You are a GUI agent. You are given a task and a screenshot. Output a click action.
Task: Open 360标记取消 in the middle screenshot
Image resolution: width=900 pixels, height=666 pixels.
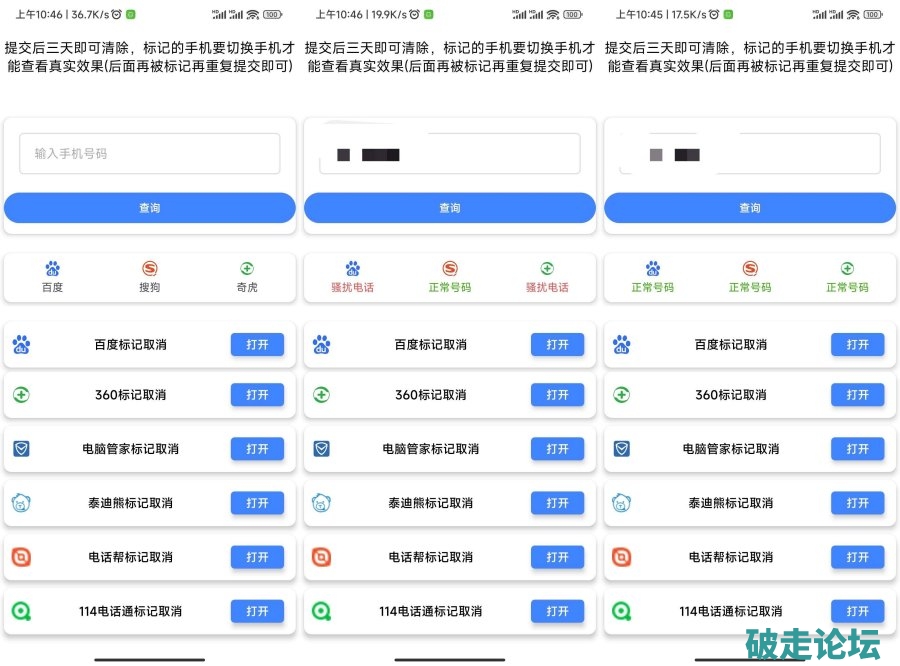pyautogui.click(x=557, y=395)
